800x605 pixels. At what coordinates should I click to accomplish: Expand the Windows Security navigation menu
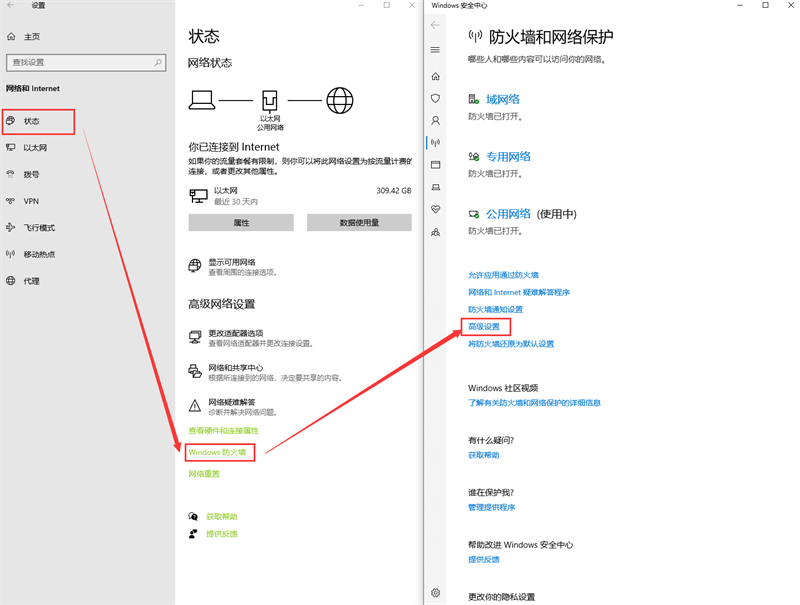click(434, 50)
